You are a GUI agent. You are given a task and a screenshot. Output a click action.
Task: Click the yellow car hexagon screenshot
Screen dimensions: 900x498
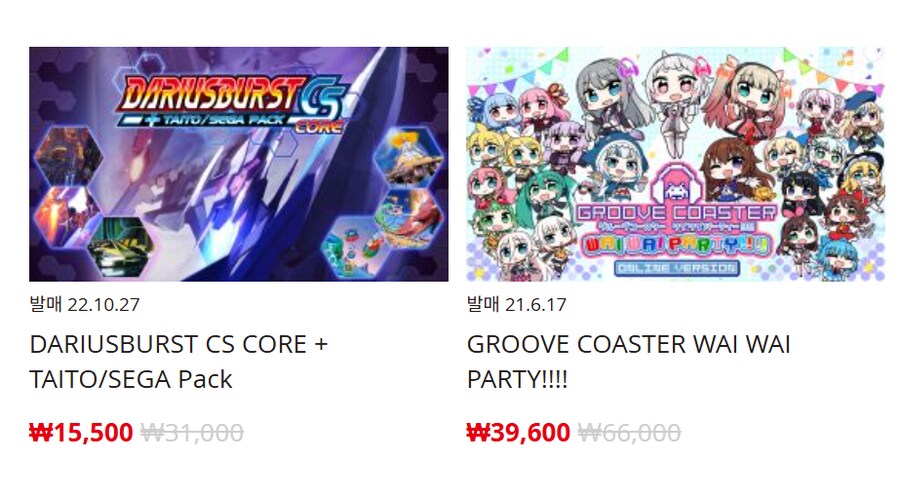tap(120, 246)
